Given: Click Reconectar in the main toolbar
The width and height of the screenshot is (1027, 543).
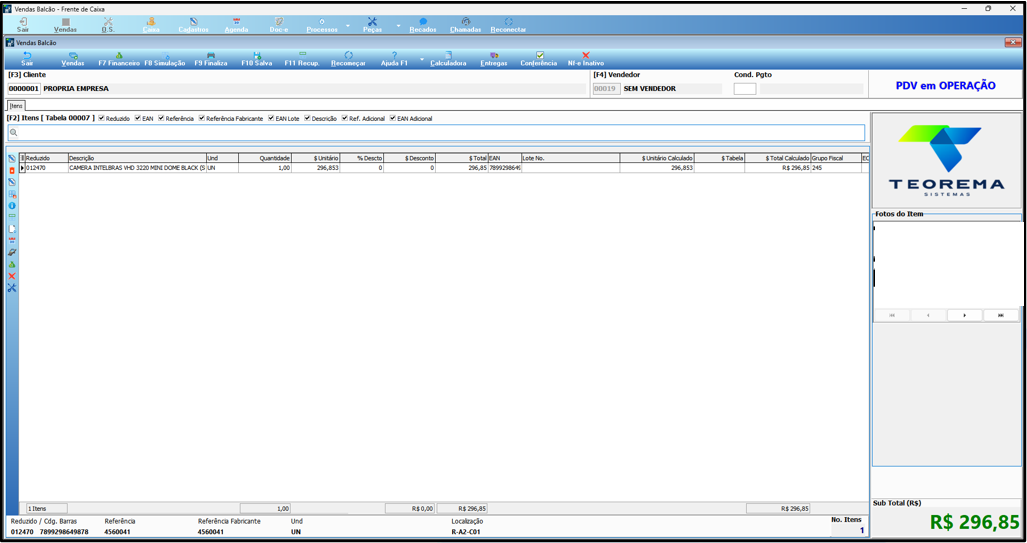Looking at the screenshot, I should click(x=508, y=25).
